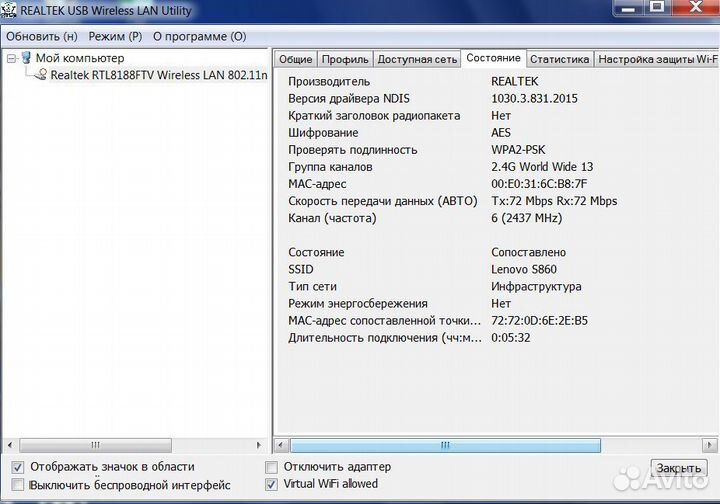Click the tree panel horizontal scrollbar thumb
Image resolution: width=720 pixels, height=504 pixels.
95,445
